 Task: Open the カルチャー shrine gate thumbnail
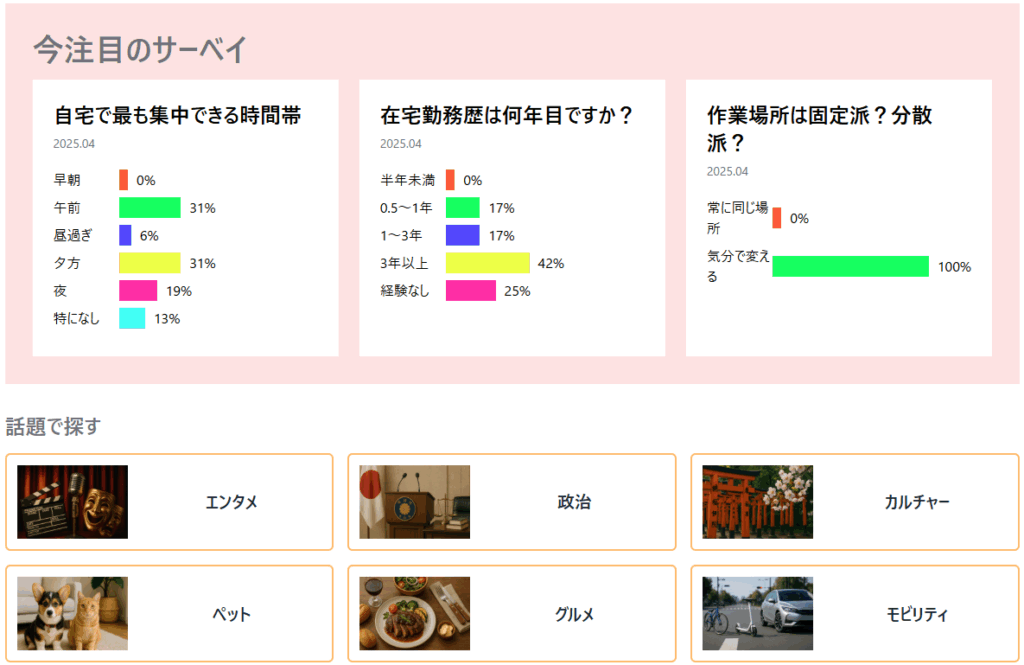click(757, 502)
